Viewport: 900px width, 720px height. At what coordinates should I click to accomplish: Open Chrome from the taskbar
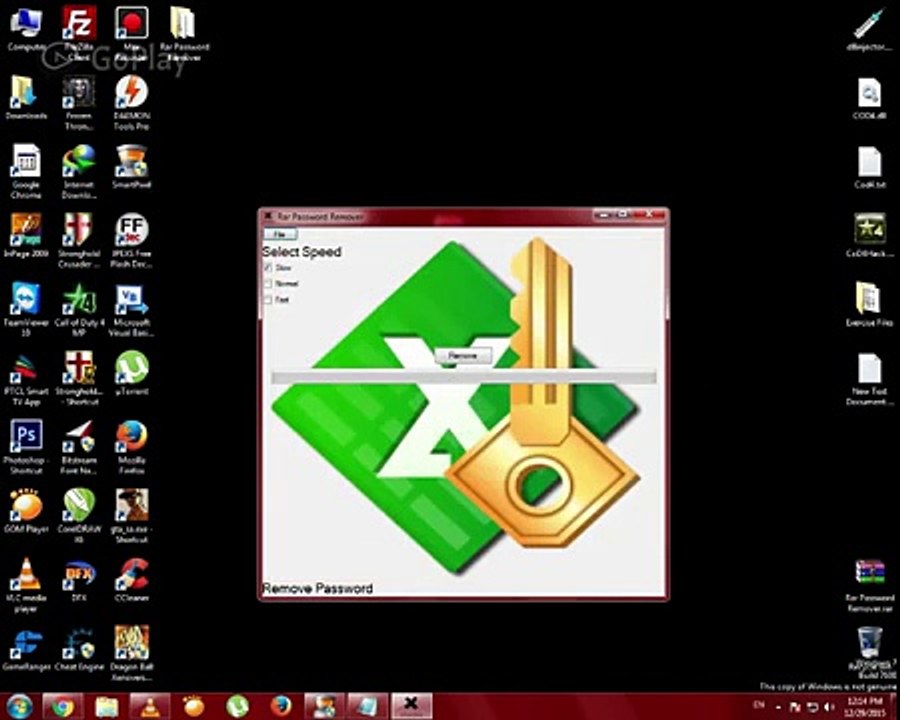pyautogui.click(x=63, y=706)
